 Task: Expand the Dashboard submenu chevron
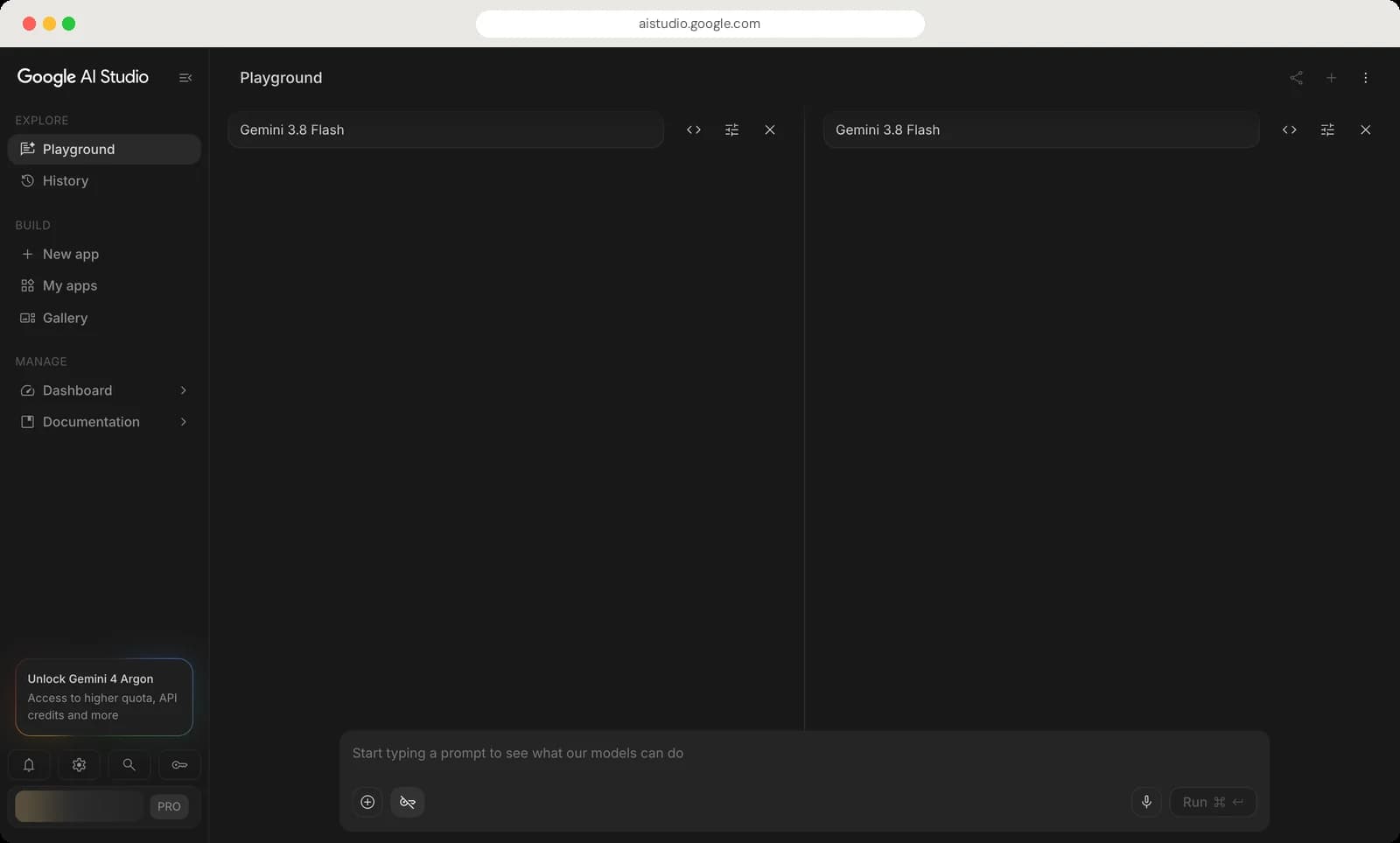point(183,390)
